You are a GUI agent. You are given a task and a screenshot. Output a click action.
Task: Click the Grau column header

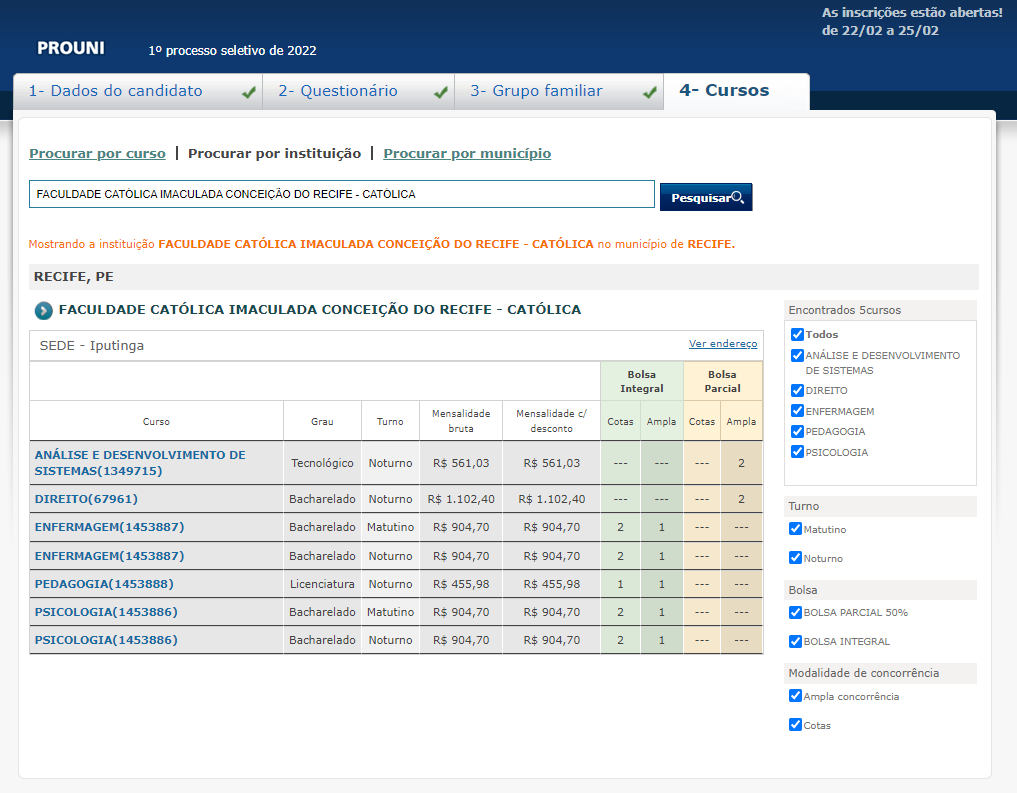coord(322,421)
